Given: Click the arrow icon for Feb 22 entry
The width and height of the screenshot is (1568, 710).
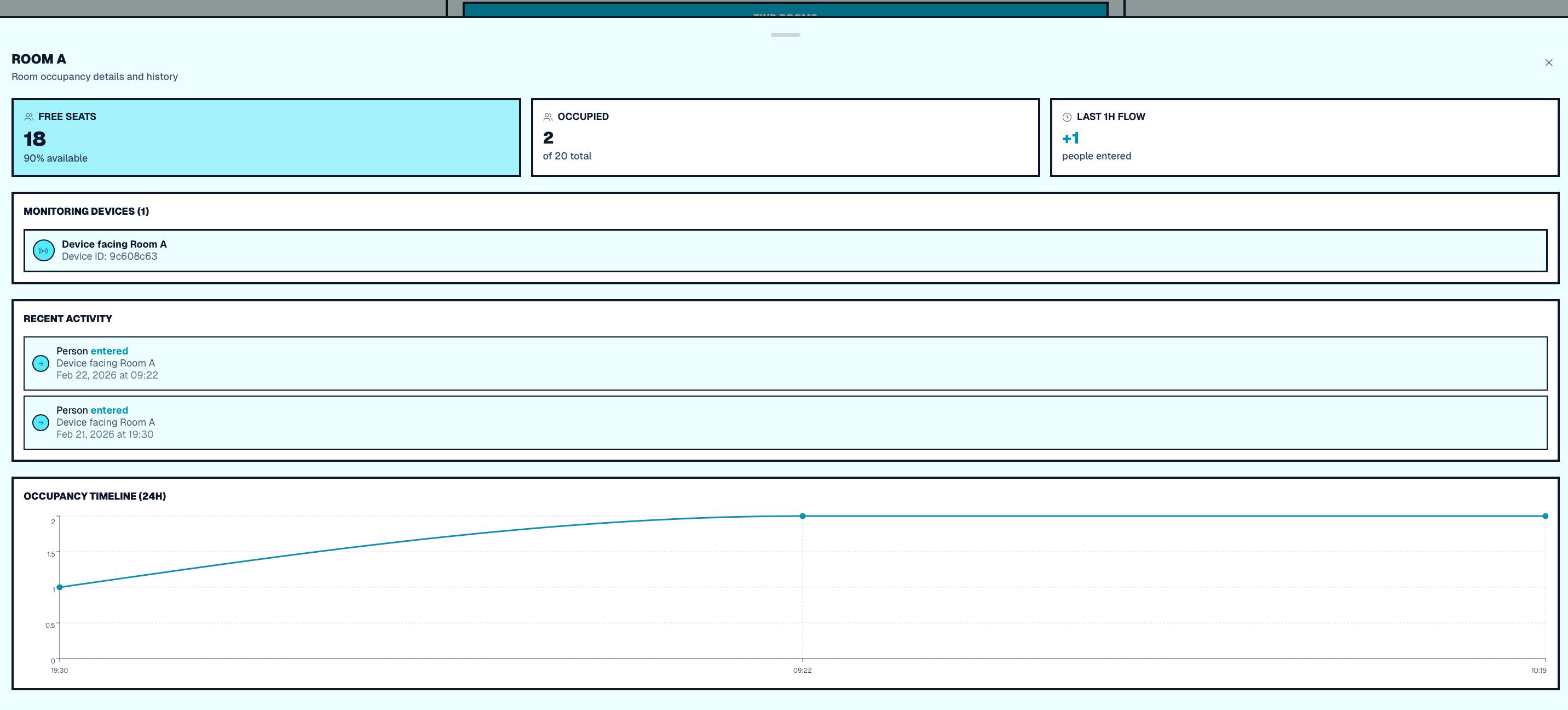Looking at the screenshot, I should 41,364.
